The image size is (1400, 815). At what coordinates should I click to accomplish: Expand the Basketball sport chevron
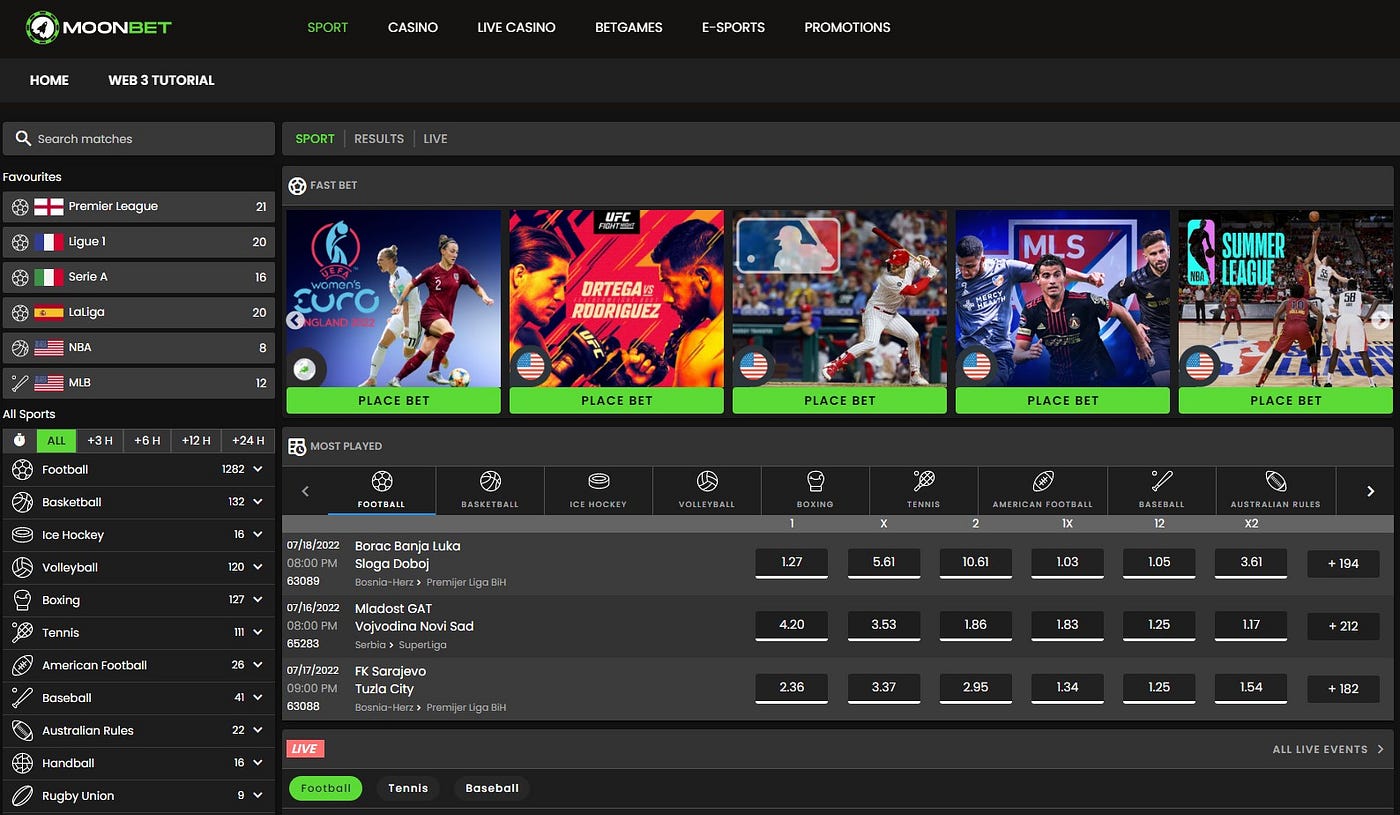(258, 502)
